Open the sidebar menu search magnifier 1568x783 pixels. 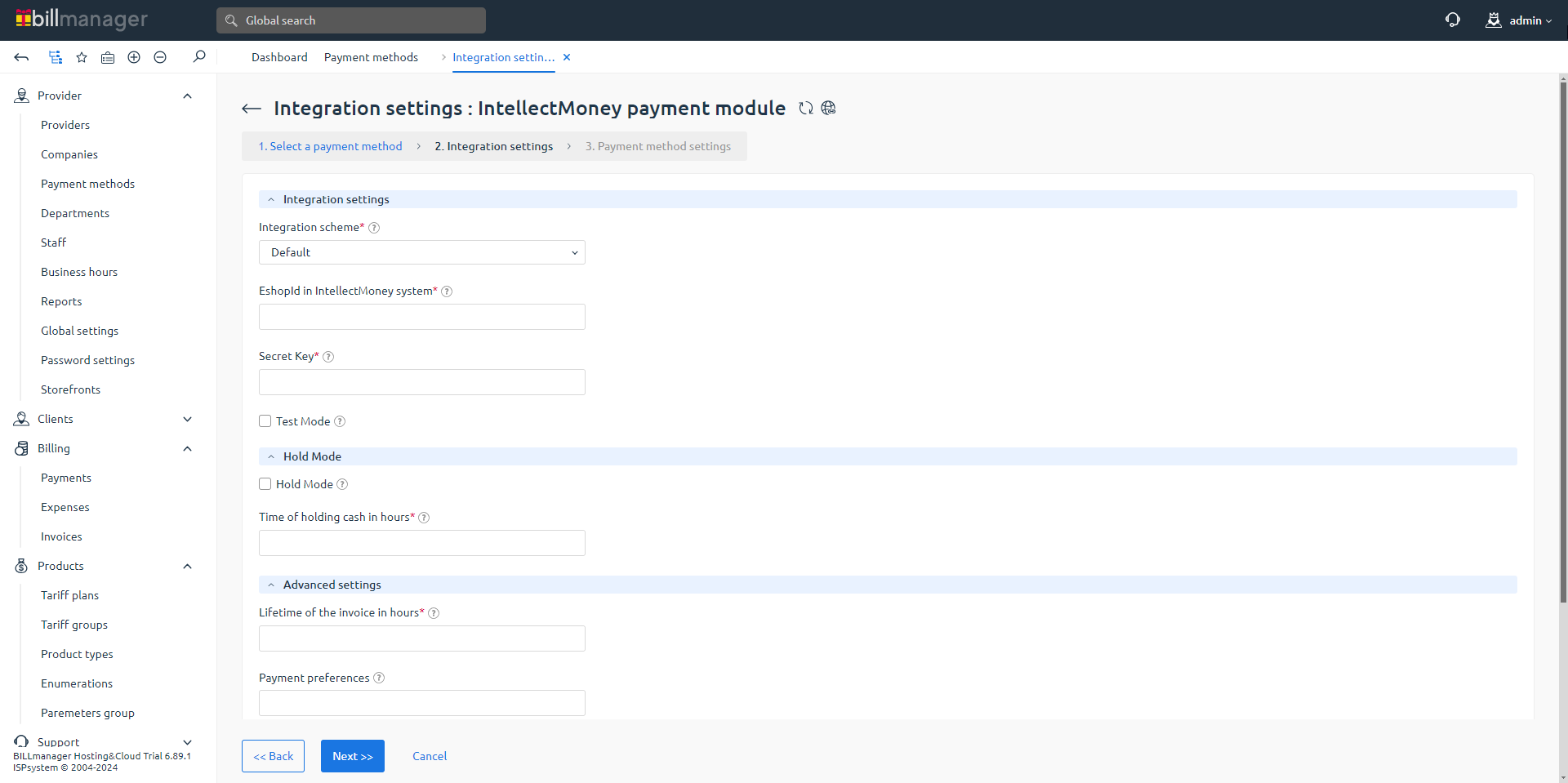(x=199, y=57)
